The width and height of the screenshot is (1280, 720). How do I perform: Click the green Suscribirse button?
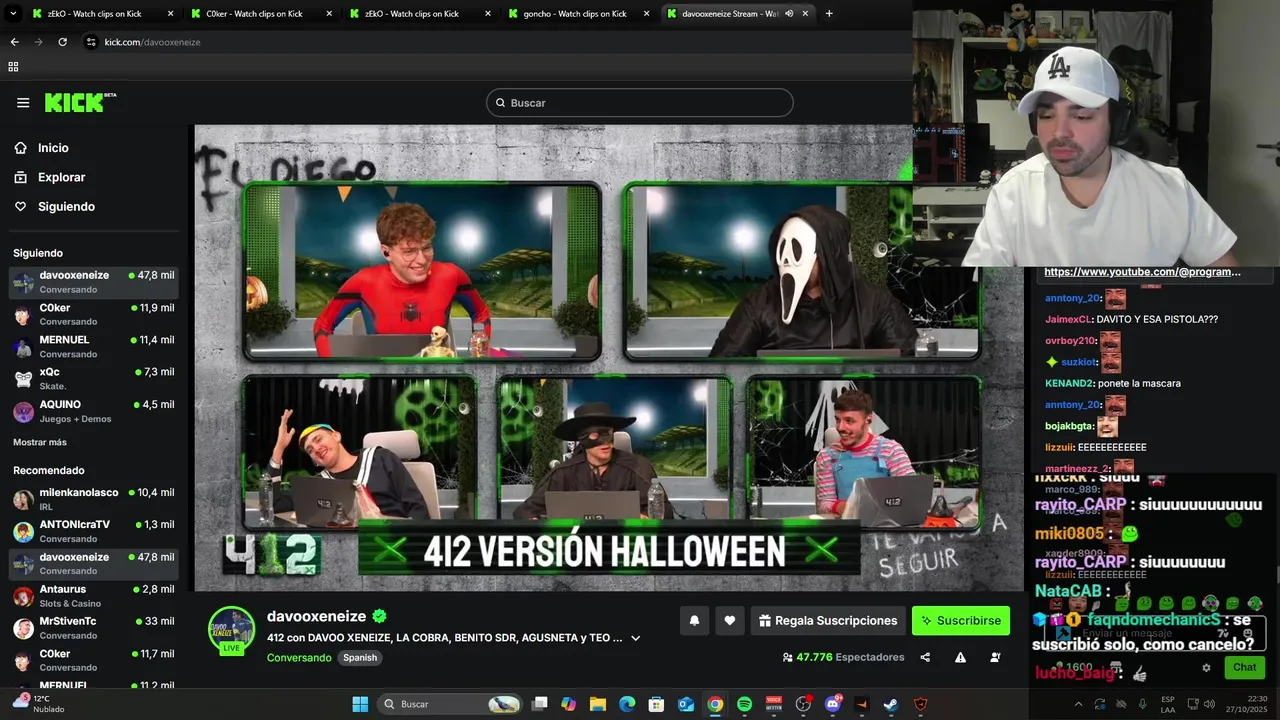pos(961,621)
